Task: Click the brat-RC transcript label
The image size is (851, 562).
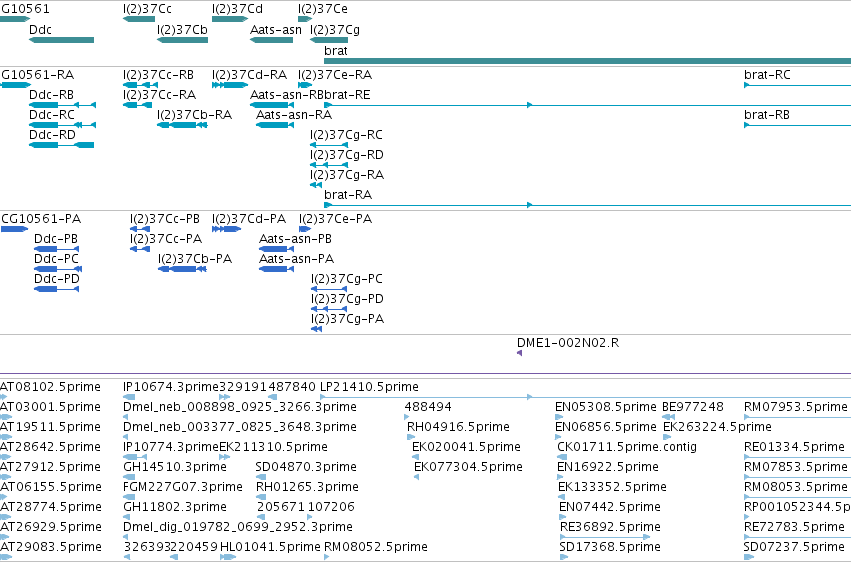Action: click(767, 75)
